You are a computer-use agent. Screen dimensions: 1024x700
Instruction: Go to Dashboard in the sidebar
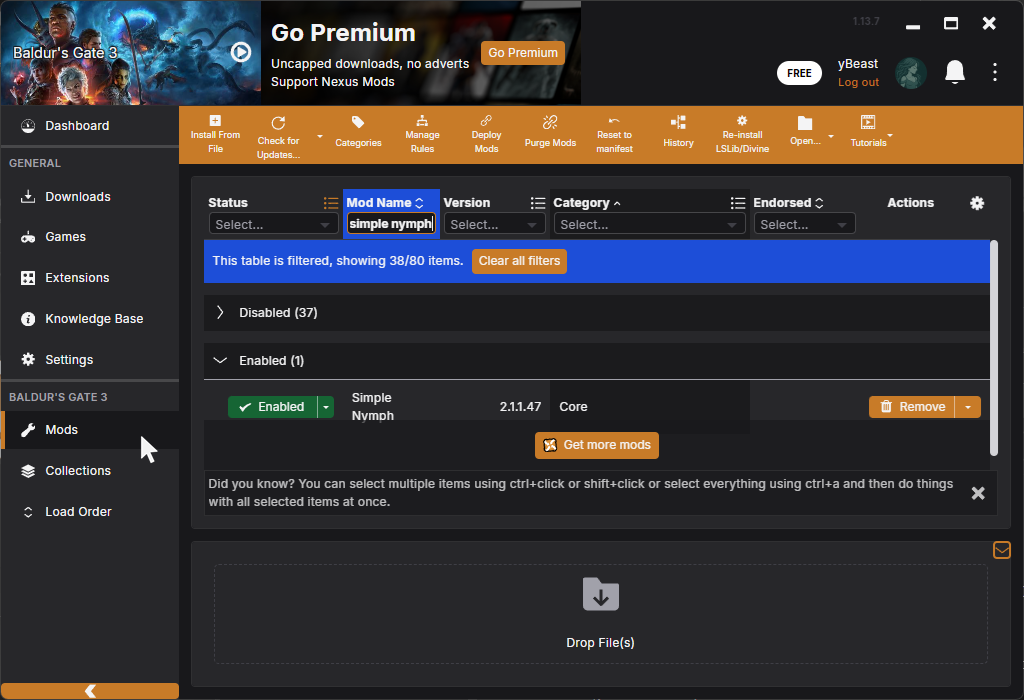tap(89, 126)
